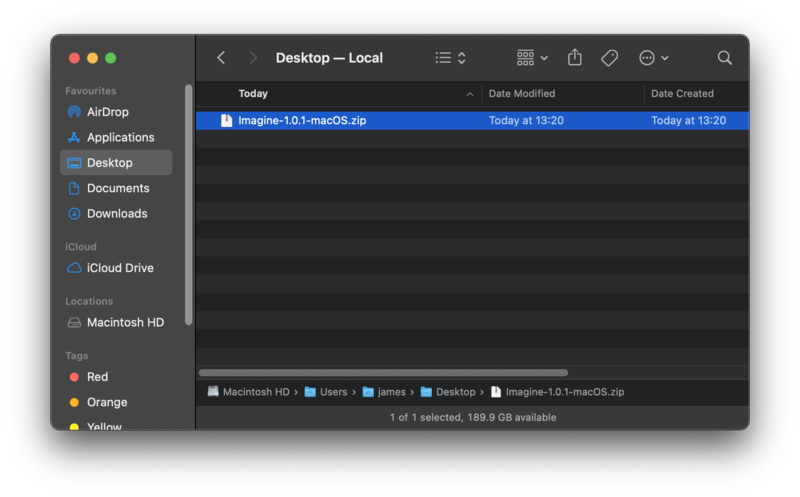Click the zip file document icon in list
Viewport: 800px width, 497px height.
(x=226, y=120)
